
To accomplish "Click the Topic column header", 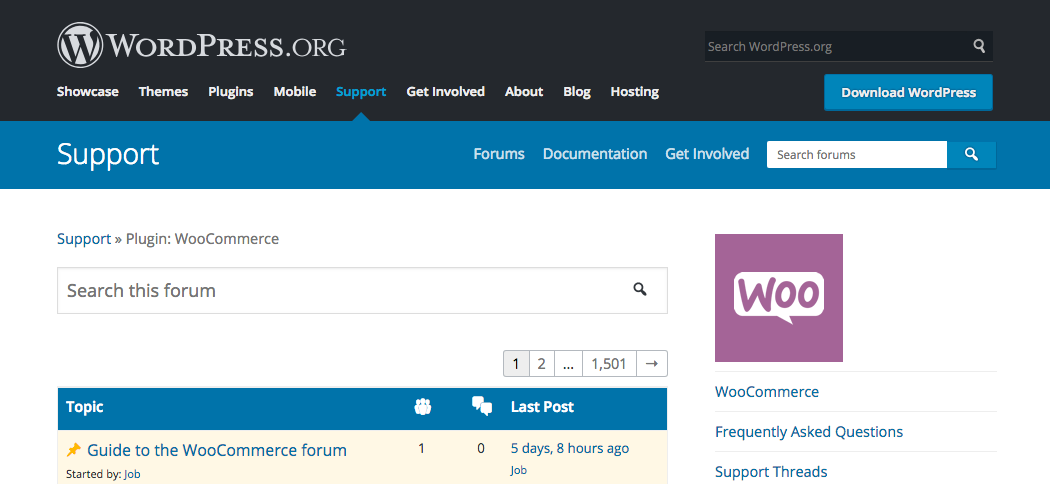I will tap(85, 407).
